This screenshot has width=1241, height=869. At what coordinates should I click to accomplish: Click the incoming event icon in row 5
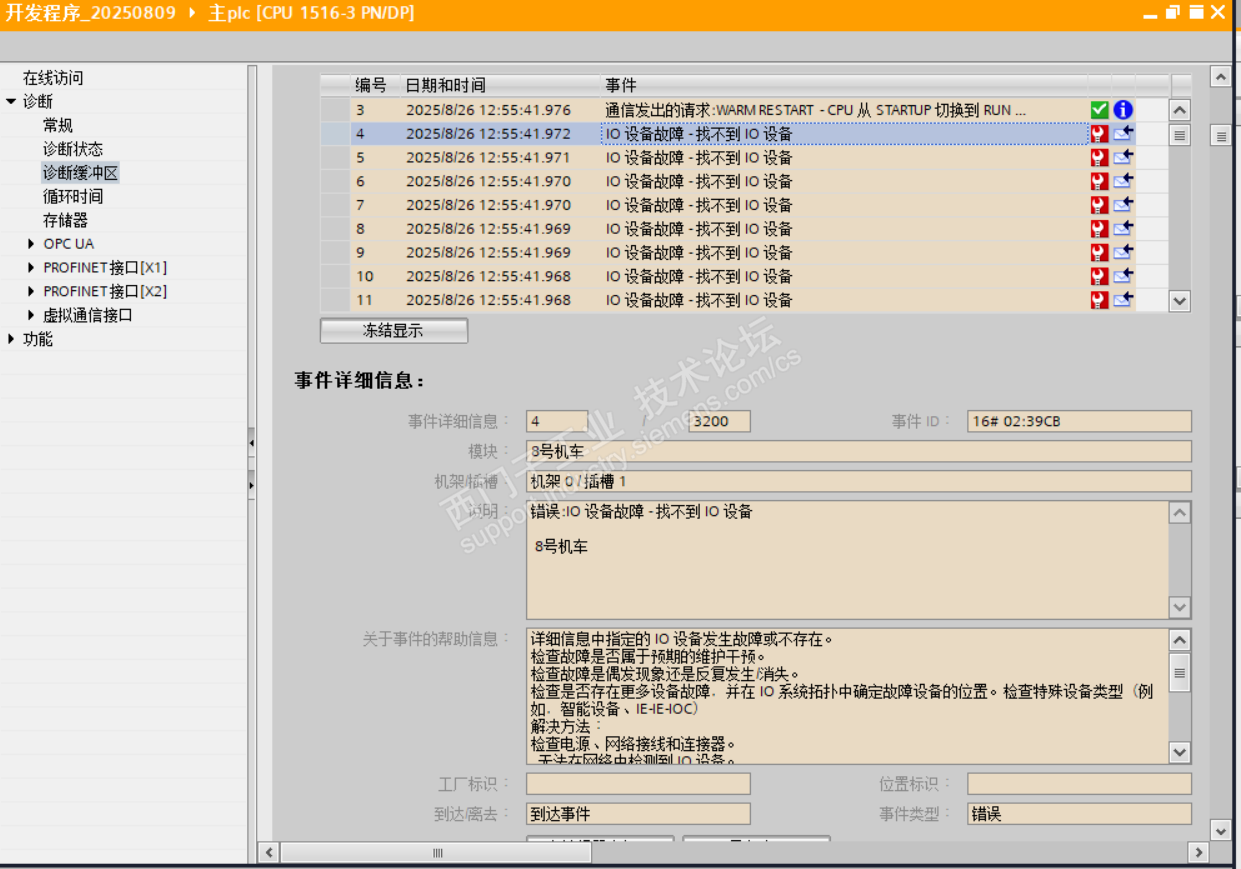(x=1123, y=157)
